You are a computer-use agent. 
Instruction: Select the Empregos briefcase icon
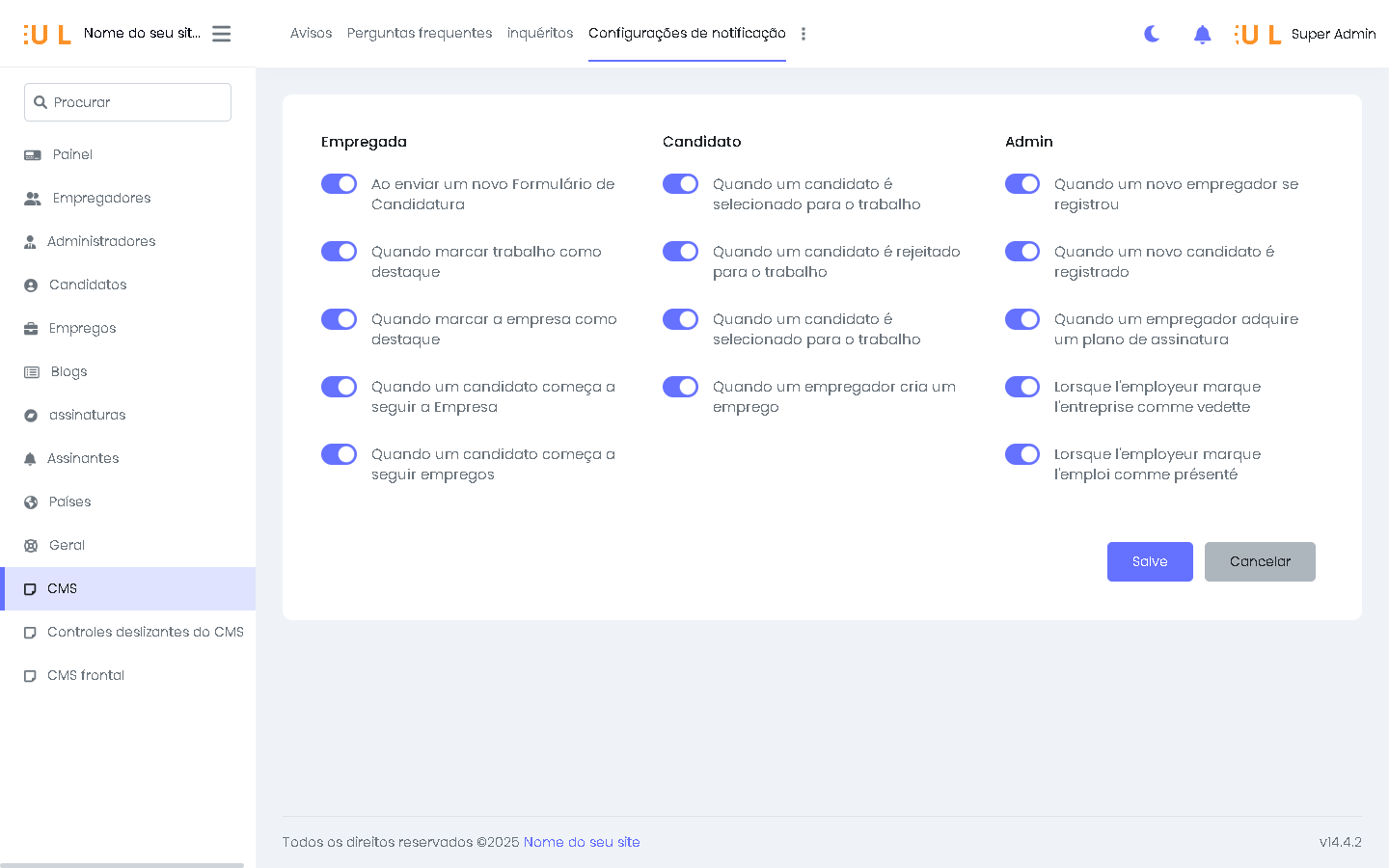point(31,329)
